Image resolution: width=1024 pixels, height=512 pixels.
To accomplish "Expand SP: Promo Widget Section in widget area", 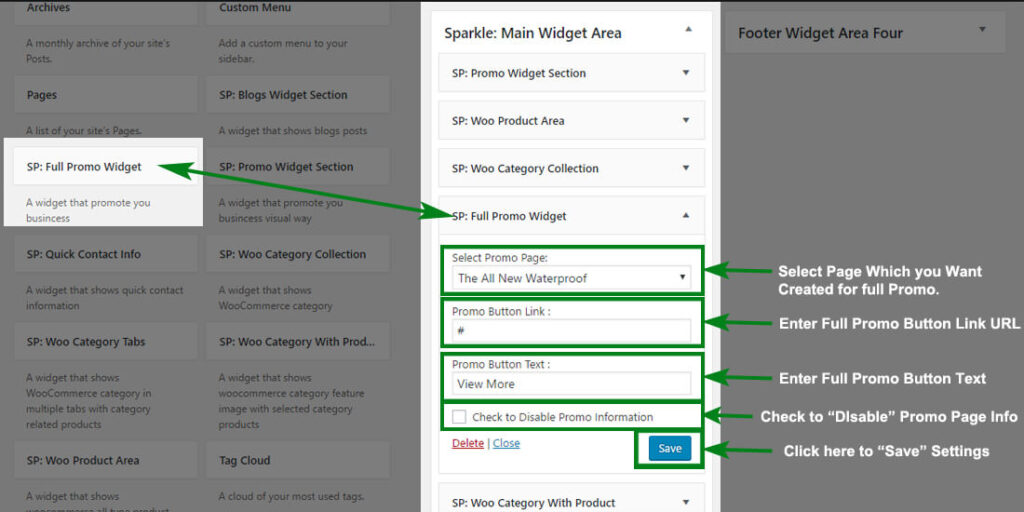I will click(686, 73).
